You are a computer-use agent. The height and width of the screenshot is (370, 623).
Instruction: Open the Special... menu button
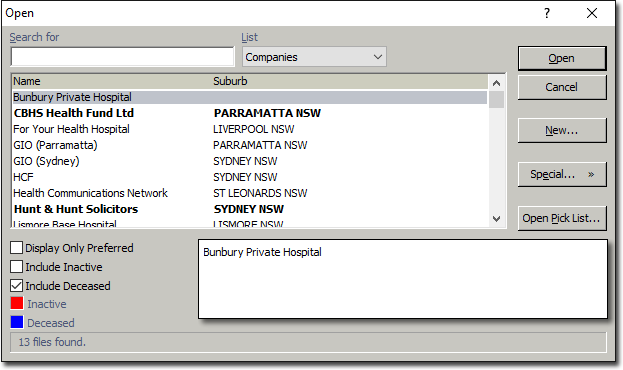tap(562, 174)
